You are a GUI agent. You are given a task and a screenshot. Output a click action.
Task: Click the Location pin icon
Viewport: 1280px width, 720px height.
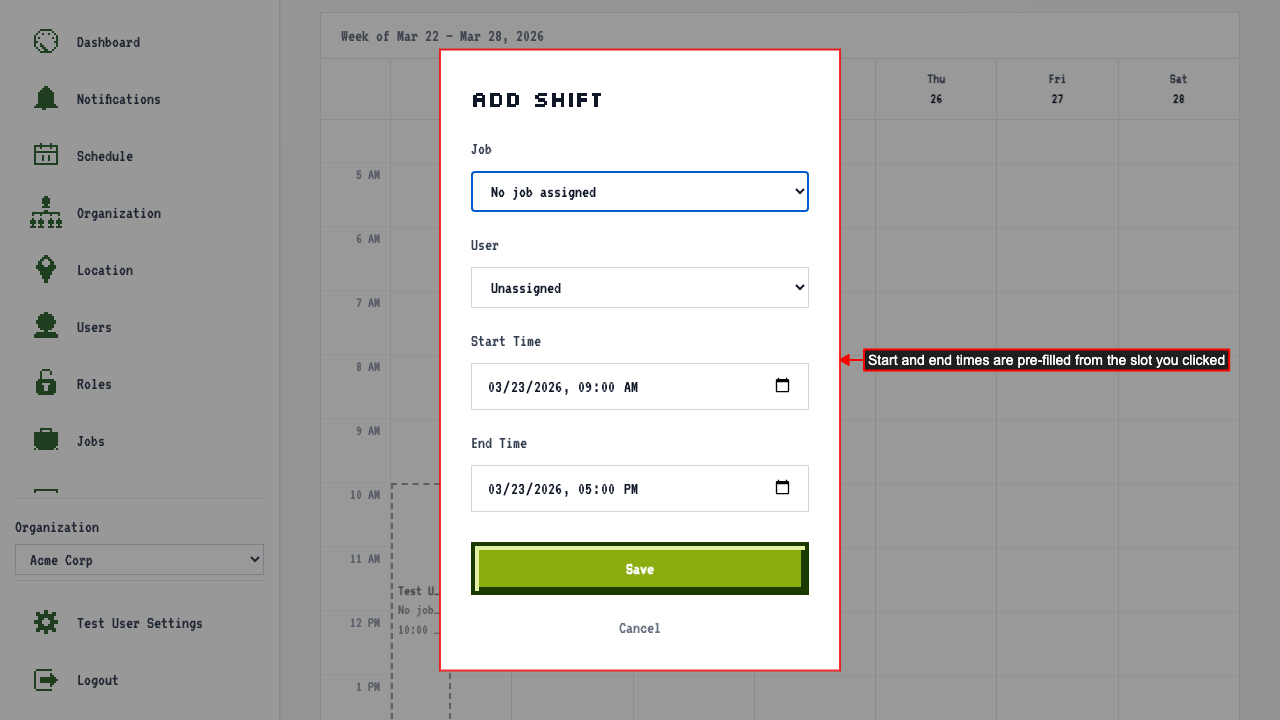click(x=46, y=269)
